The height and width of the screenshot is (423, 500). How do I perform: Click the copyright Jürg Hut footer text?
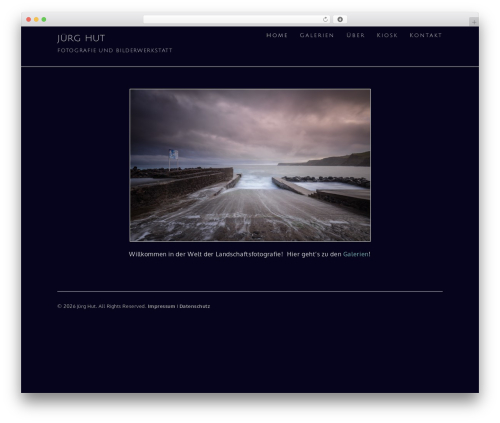click(x=102, y=306)
